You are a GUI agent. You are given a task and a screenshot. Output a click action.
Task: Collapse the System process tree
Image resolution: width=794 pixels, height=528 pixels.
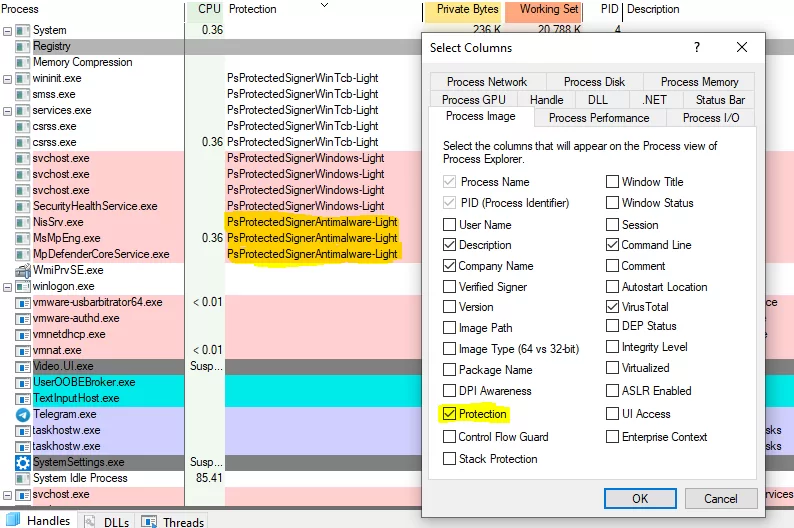[8, 30]
